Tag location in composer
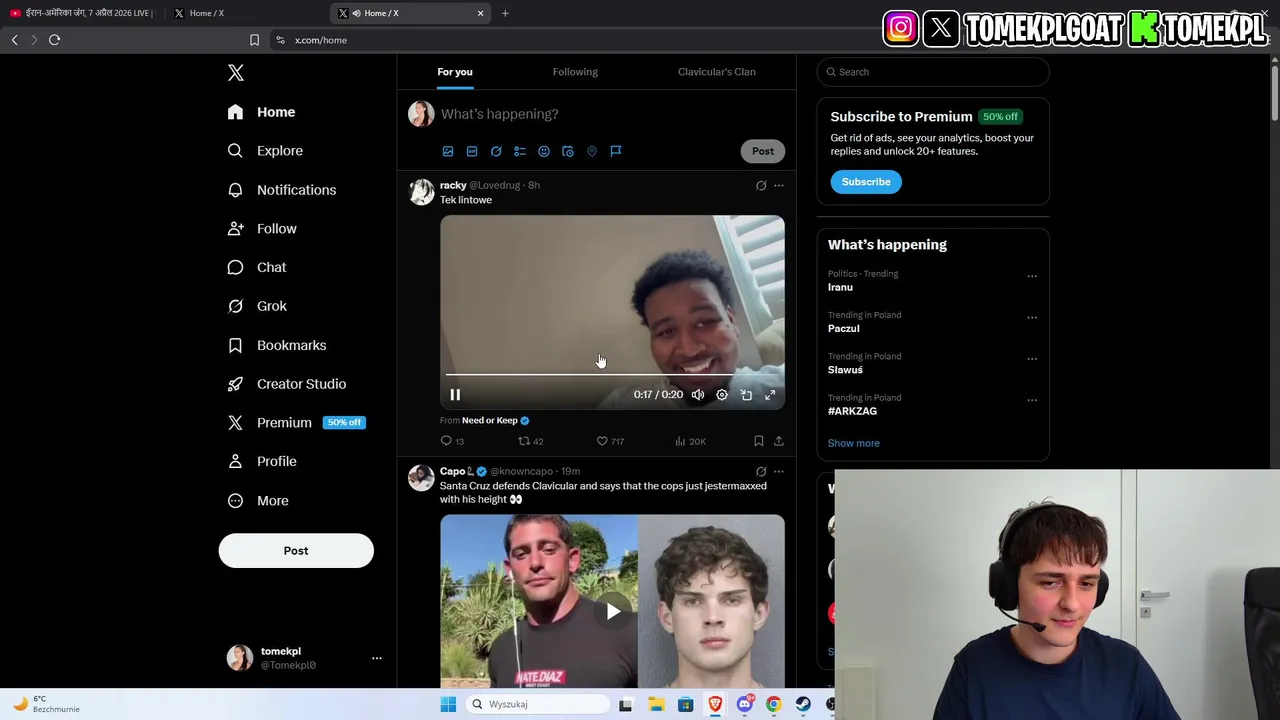Screen dimensions: 1280x720 (x=592, y=151)
